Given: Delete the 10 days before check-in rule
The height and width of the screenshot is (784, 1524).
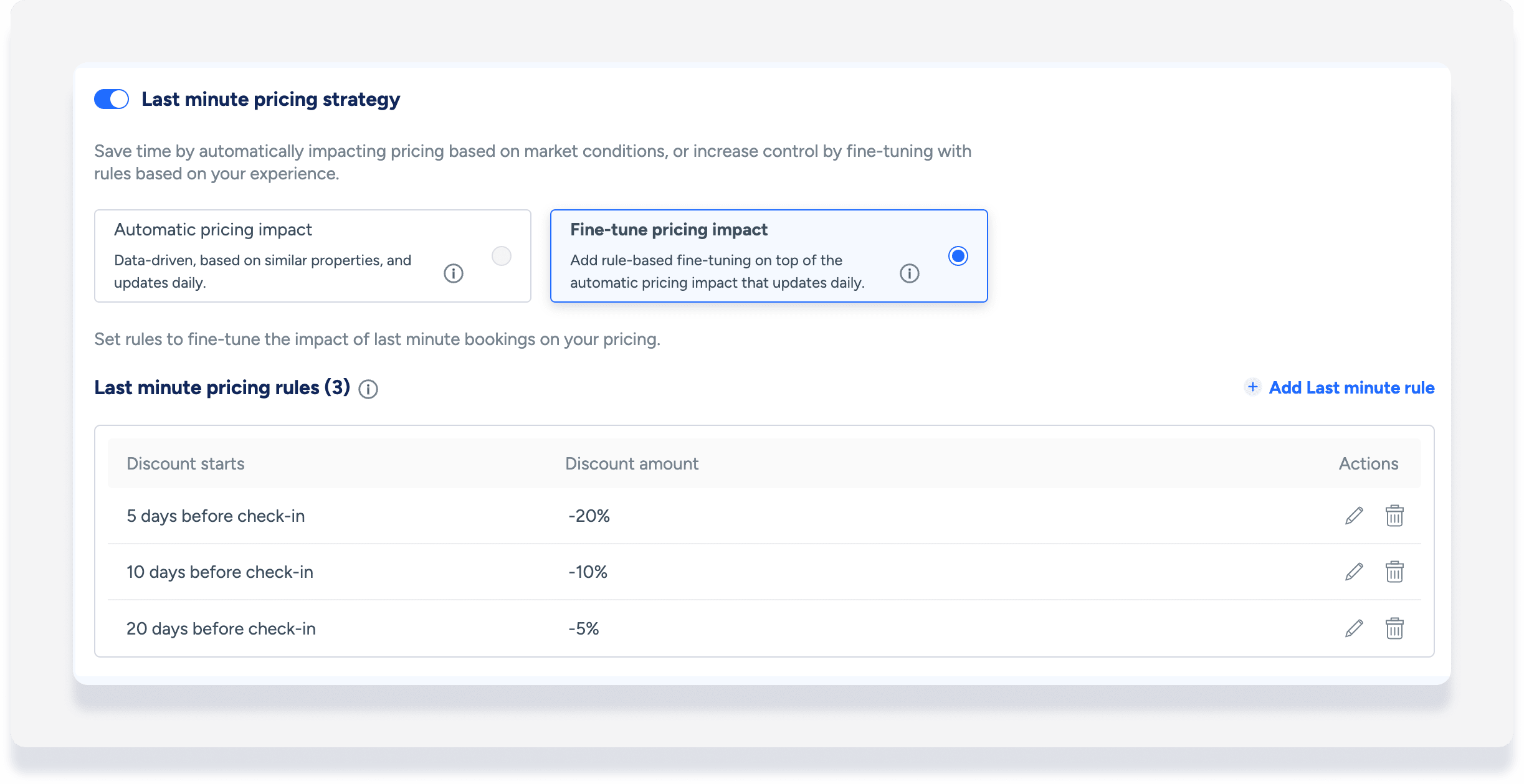Looking at the screenshot, I should coord(1394,572).
